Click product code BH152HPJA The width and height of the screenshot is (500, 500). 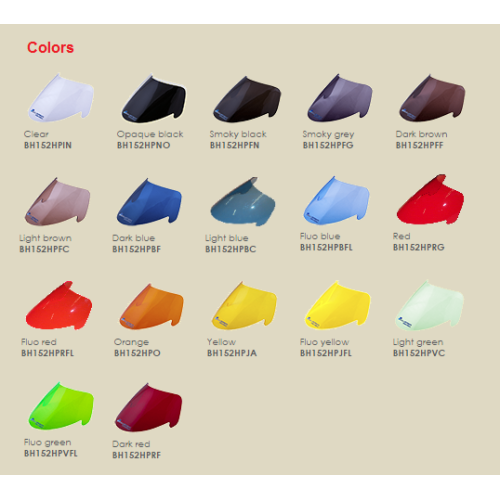(232, 353)
